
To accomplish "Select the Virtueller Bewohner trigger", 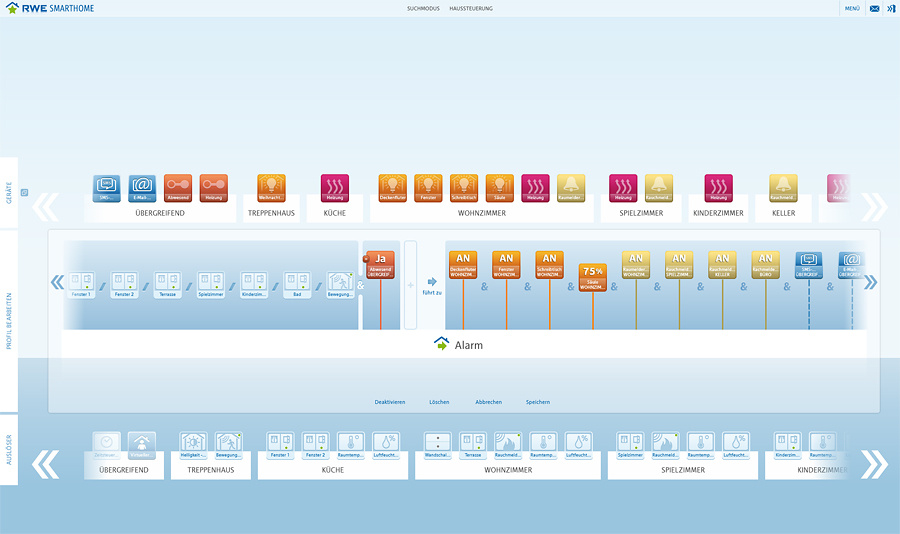I will (142, 446).
